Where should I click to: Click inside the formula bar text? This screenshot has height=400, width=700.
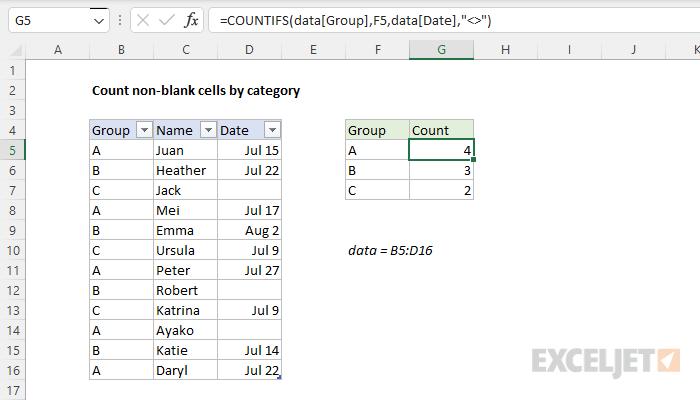pyautogui.click(x=355, y=21)
